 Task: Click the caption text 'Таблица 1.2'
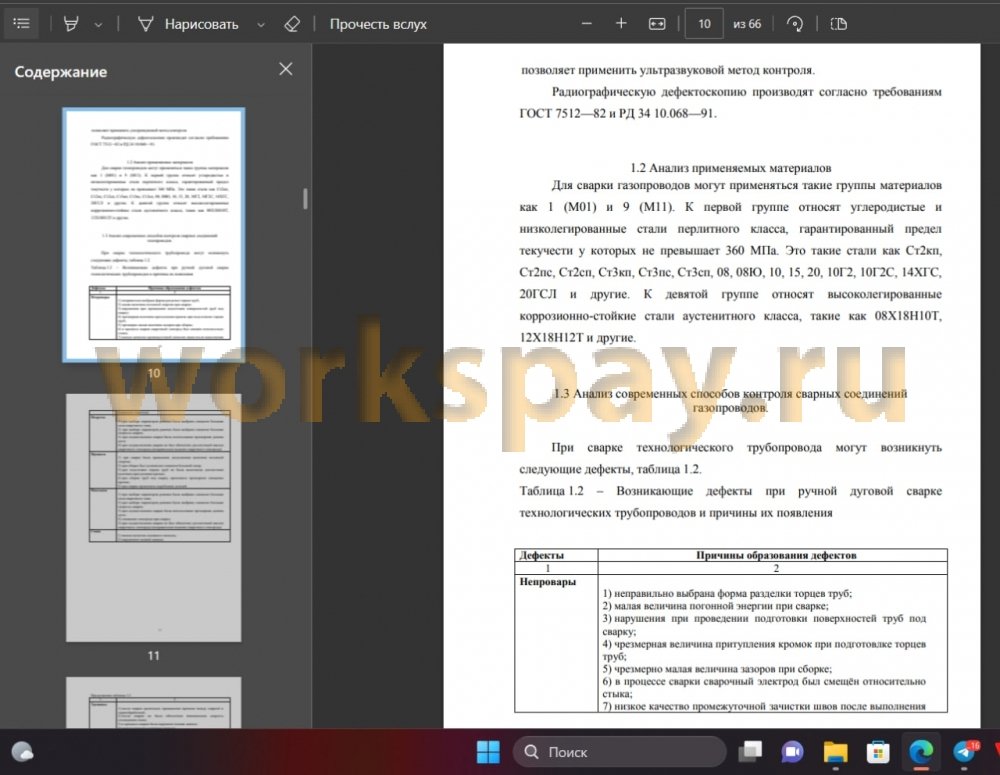(x=552, y=491)
